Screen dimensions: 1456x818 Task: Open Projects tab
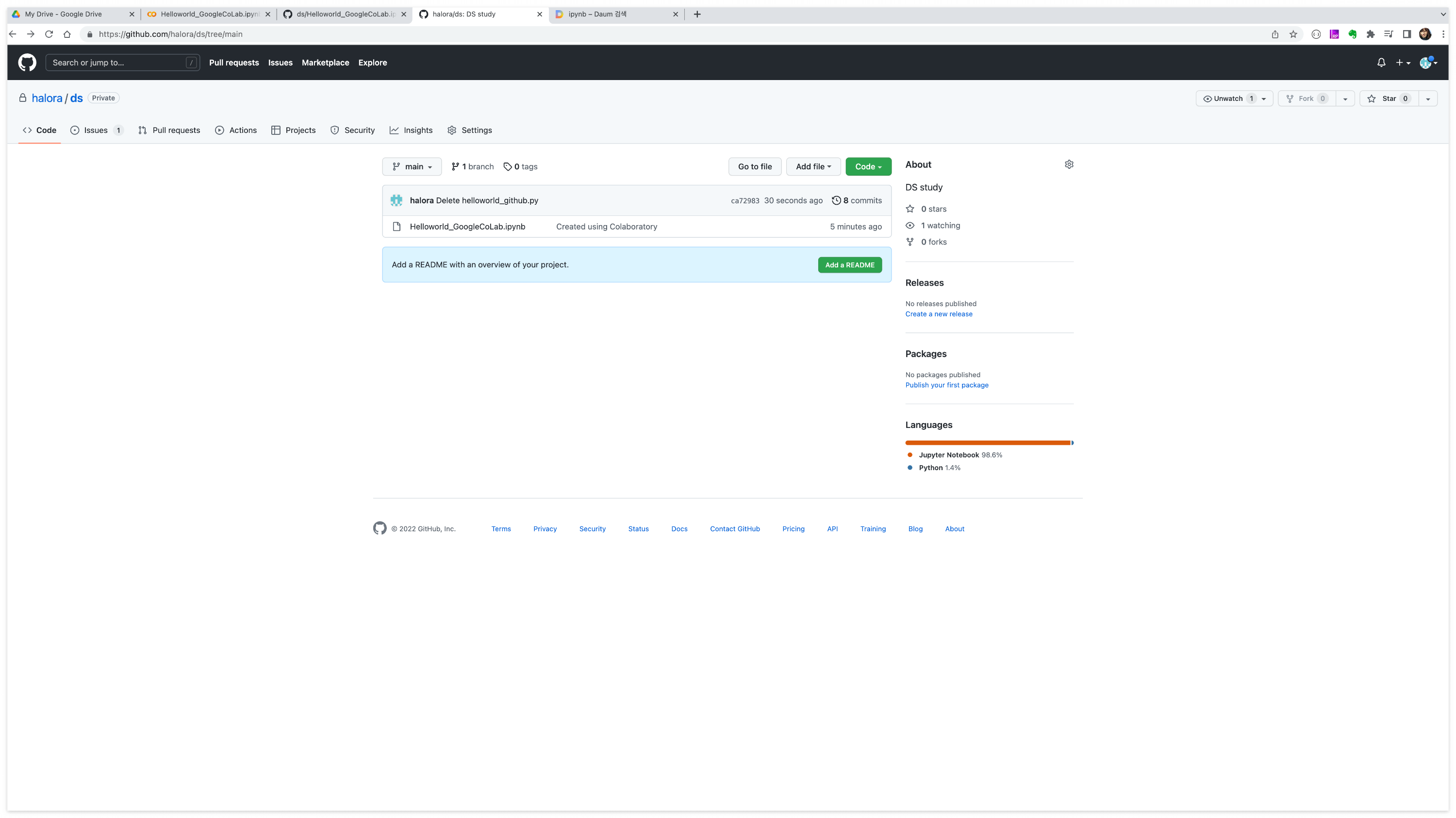click(x=293, y=130)
